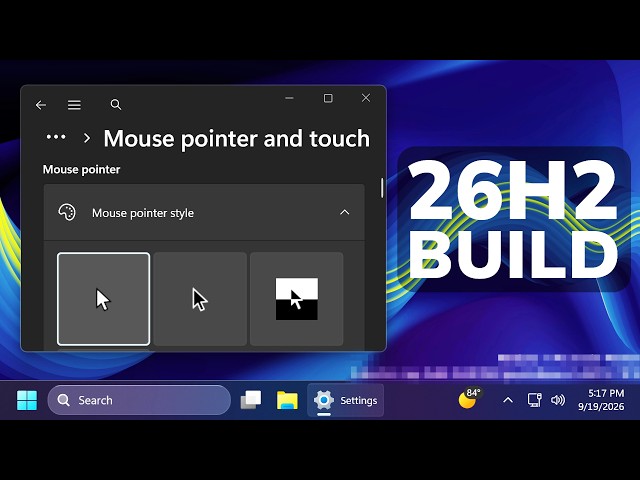
Task: Click the palette icon beside Mouse pointer style
Action: click(67, 212)
